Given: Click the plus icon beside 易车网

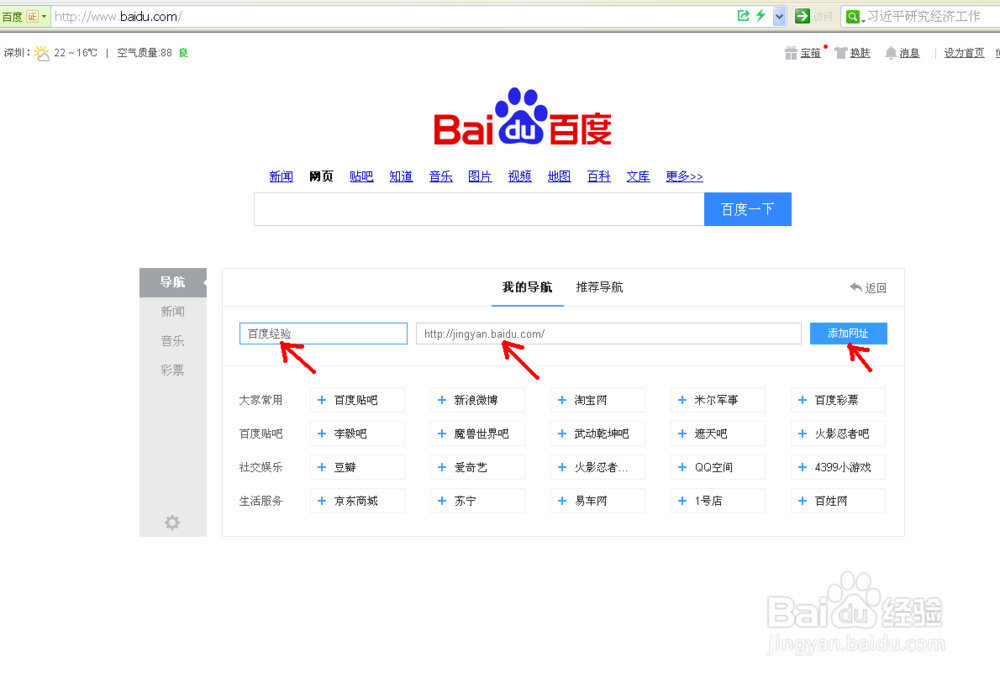Looking at the screenshot, I should pos(562,501).
